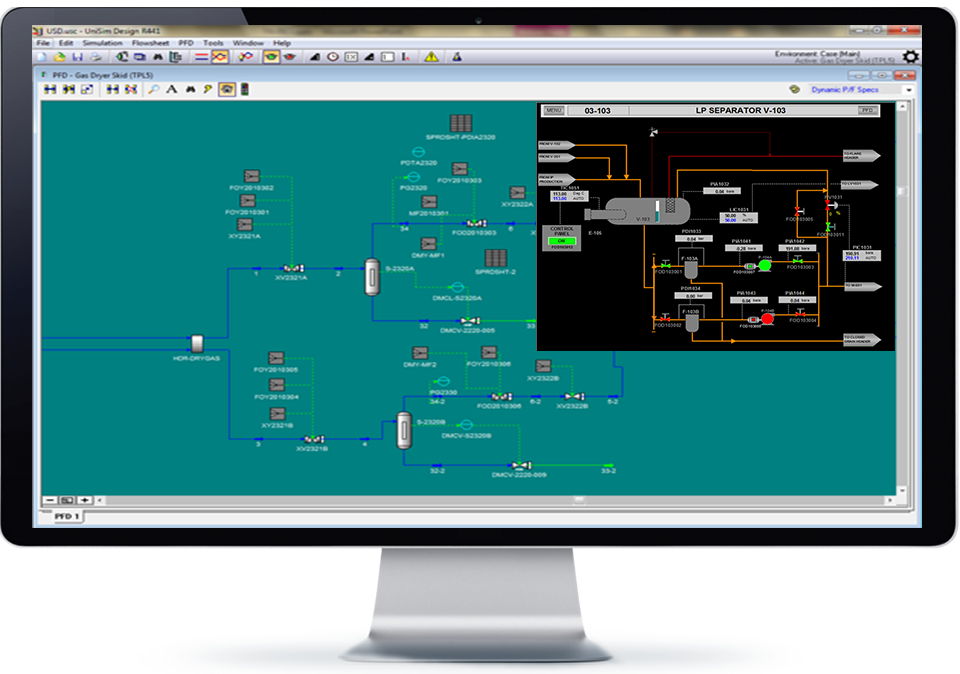
Task: Click the Save case floppy icon
Action: pyautogui.click(x=77, y=57)
